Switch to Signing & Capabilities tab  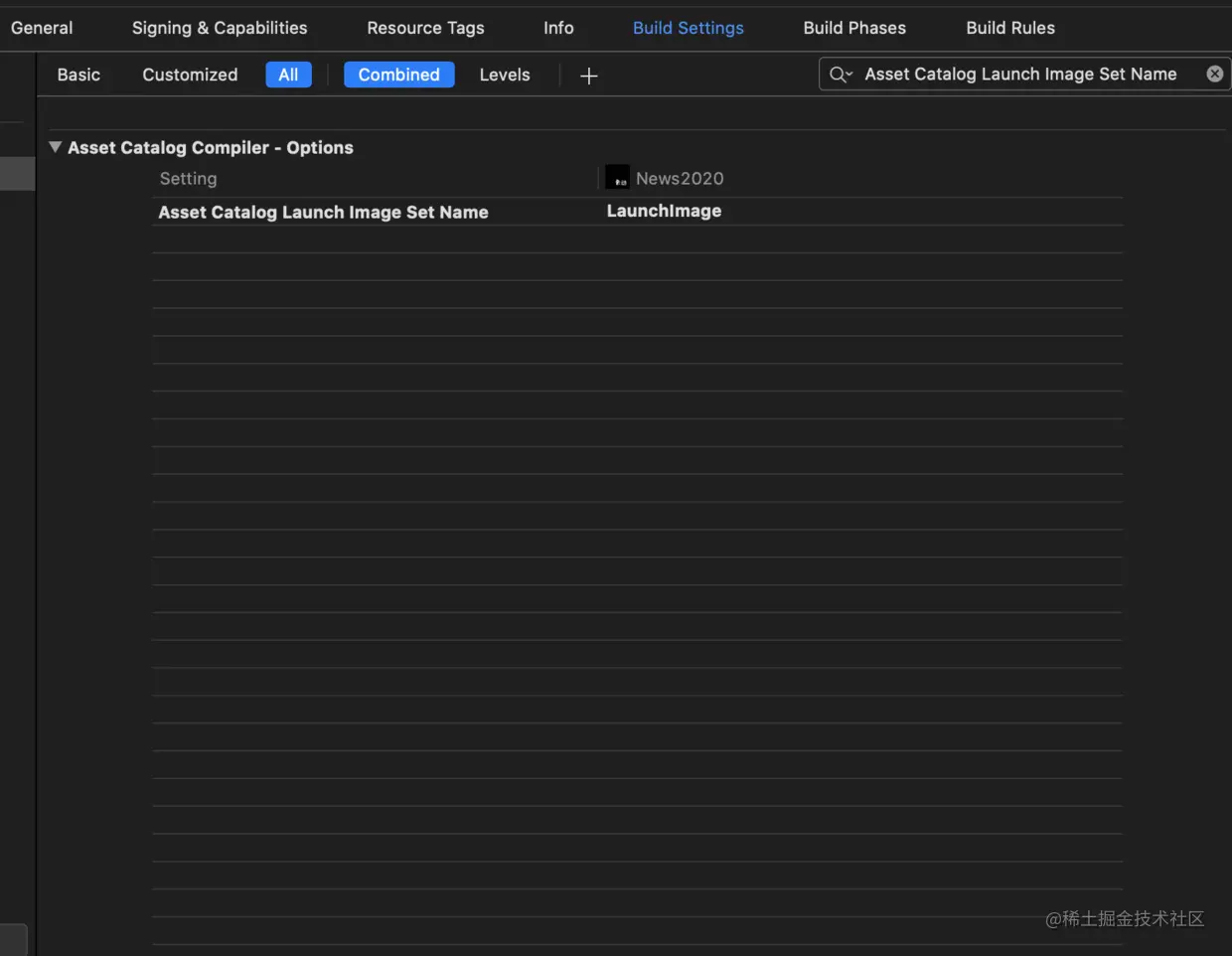pyautogui.click(x=220, y=28)
